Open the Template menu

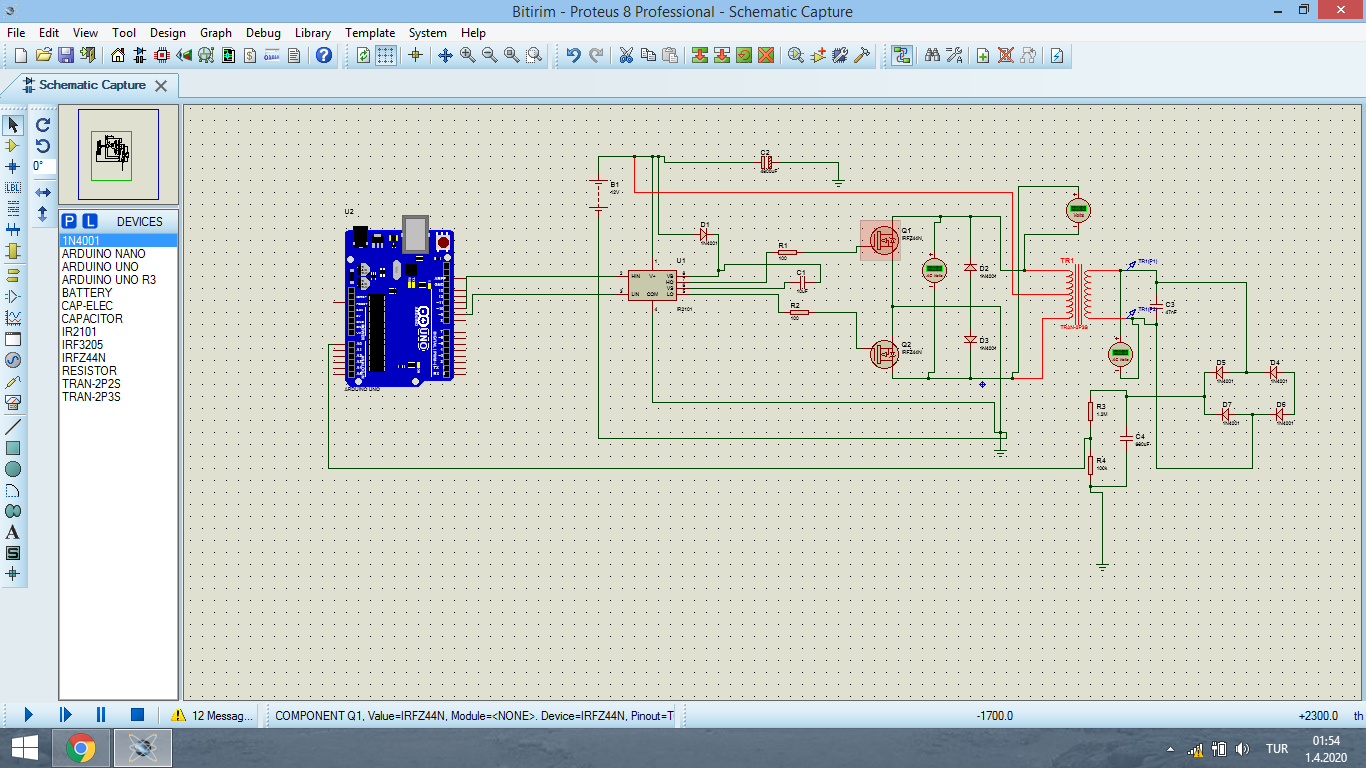pos(370,32)
